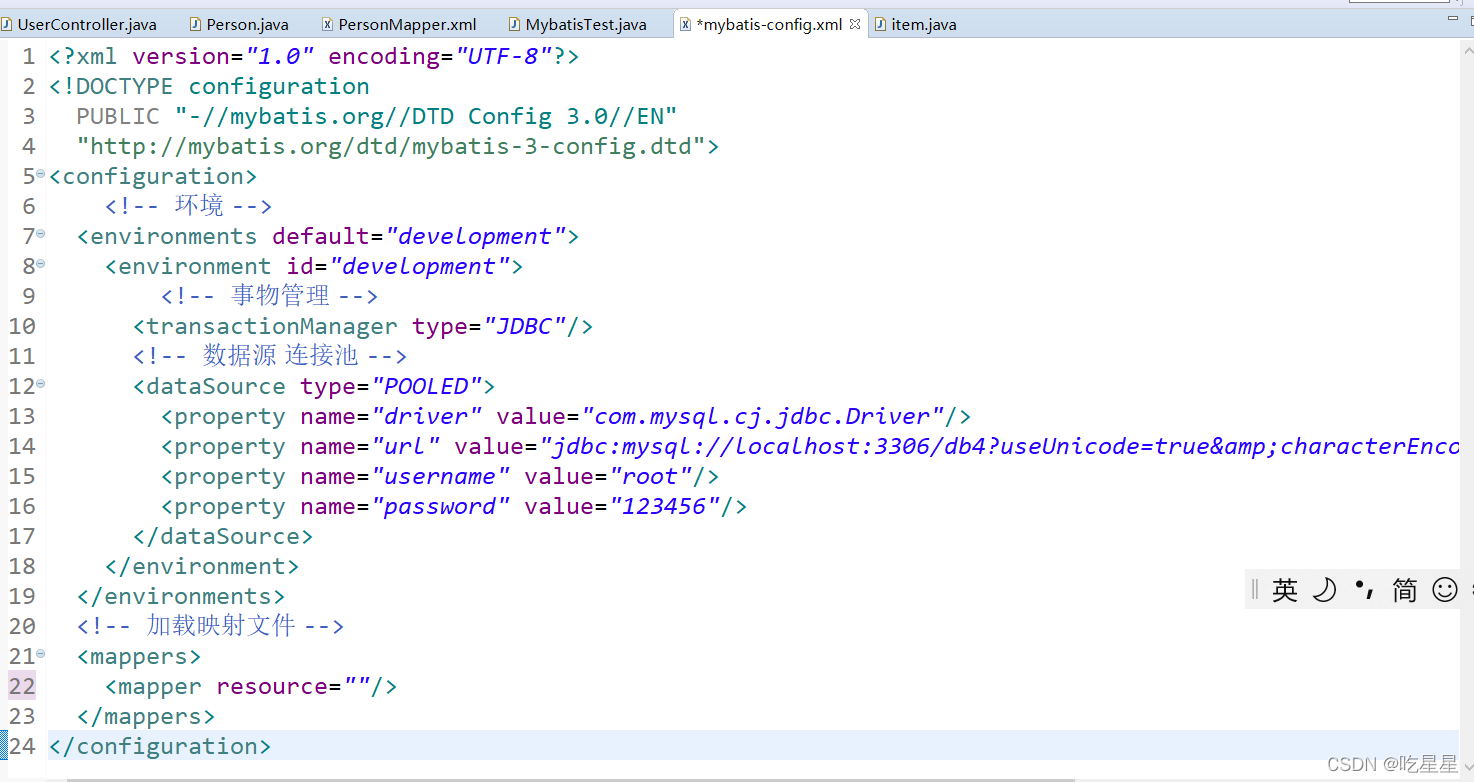Image resolution: width=1474 pixels, height=782 pixels.
Task: Click line number 1 in the gutter
Action: (x=29, y=56)
